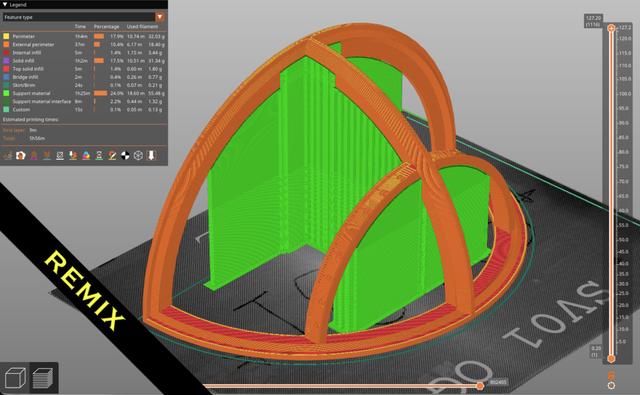
Task: Hide the Skirt/Brim feature row
Action: 84,85
